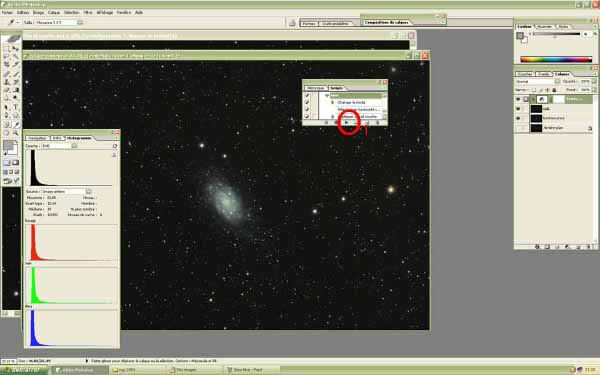Select the Zoom magnifier tool
The width and height of the screenshot is (600, 375).
pos(16,133)
